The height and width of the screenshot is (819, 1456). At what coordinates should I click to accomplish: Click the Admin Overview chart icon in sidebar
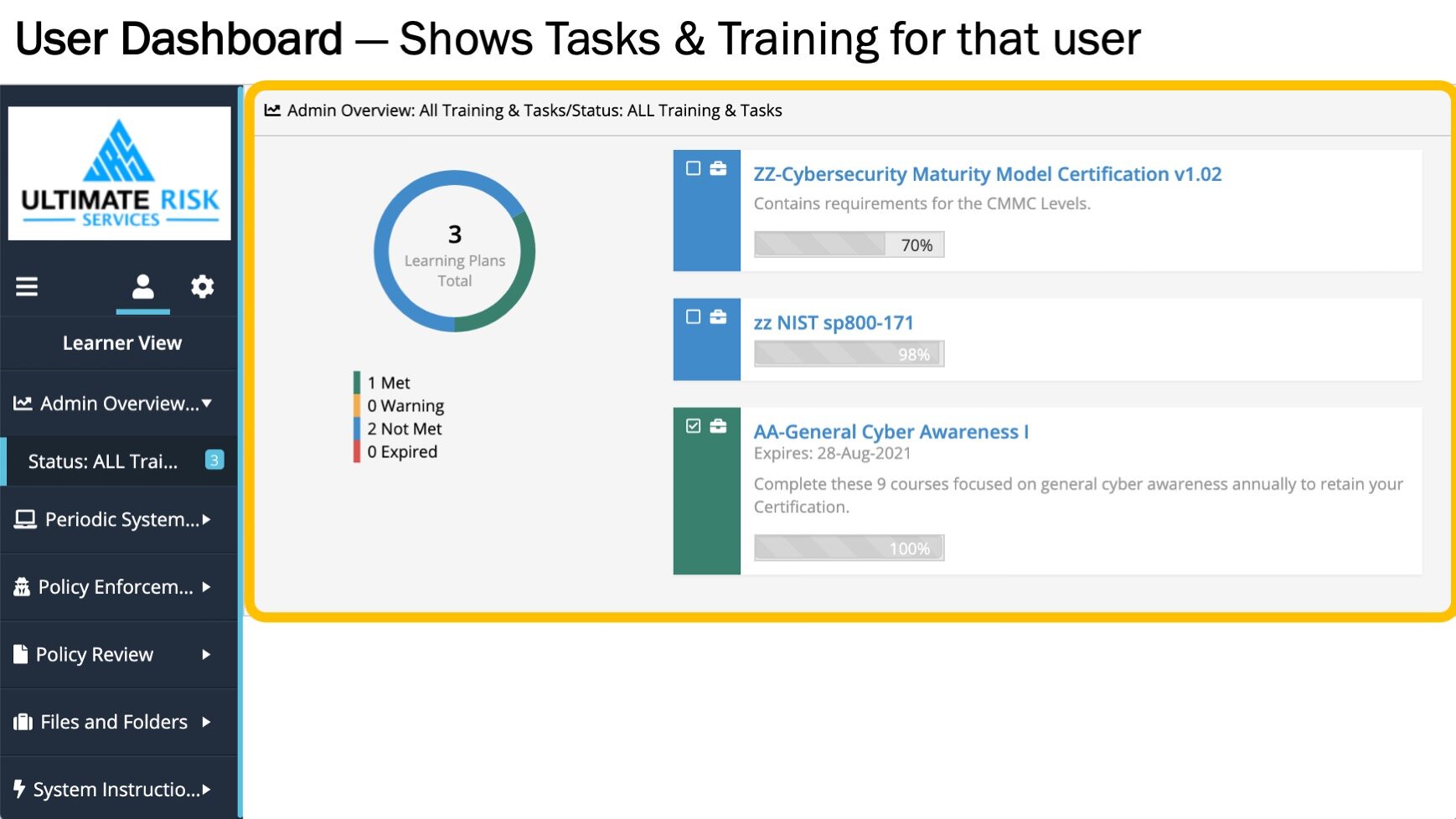pyautogui.click(x=23, y=404)
